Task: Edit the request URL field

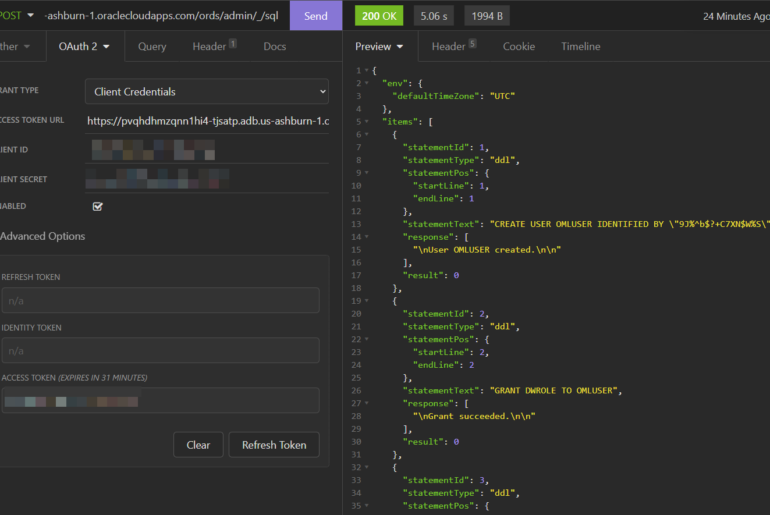Action: click(x=162, y=16)
